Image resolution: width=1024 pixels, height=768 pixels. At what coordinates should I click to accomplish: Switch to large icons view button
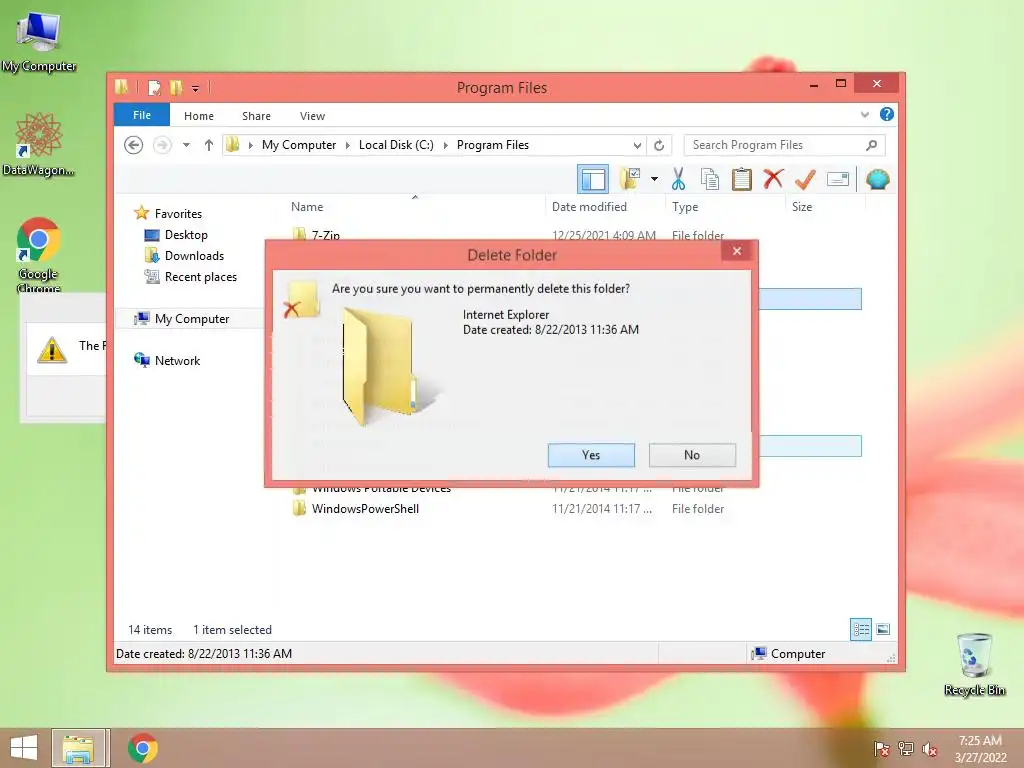[883, 630]
